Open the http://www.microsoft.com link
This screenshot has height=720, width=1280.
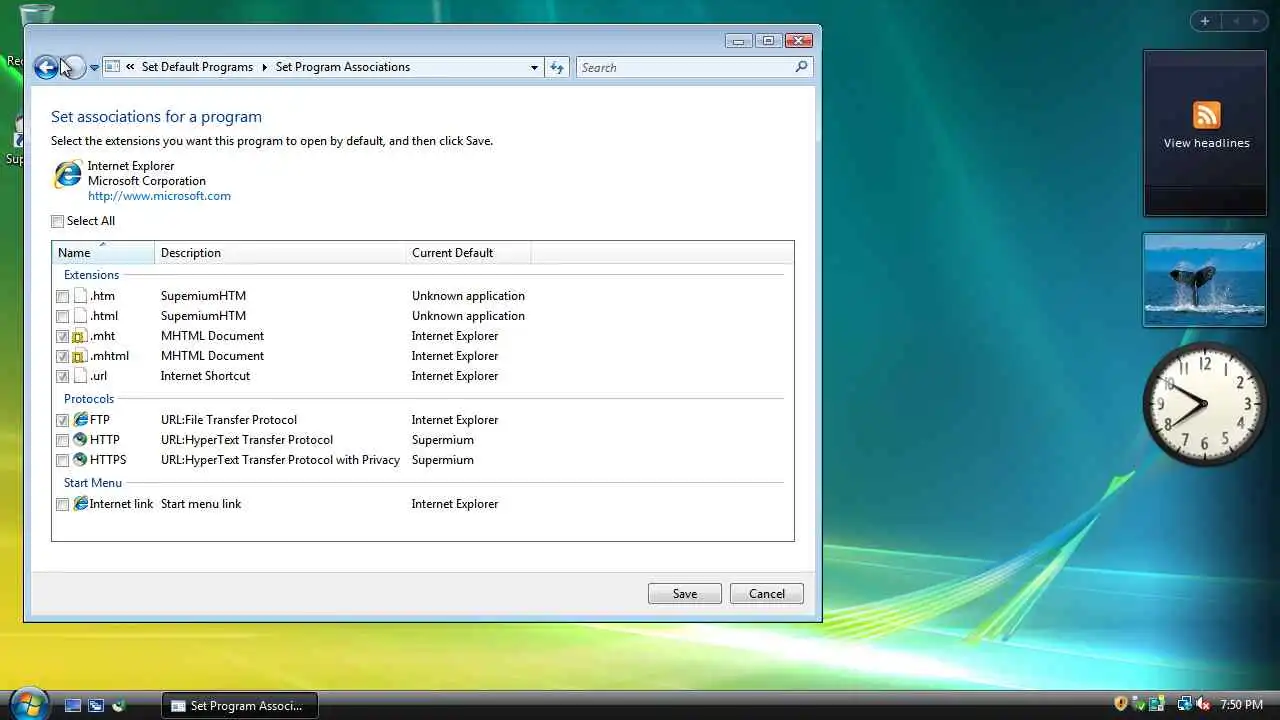159,196
